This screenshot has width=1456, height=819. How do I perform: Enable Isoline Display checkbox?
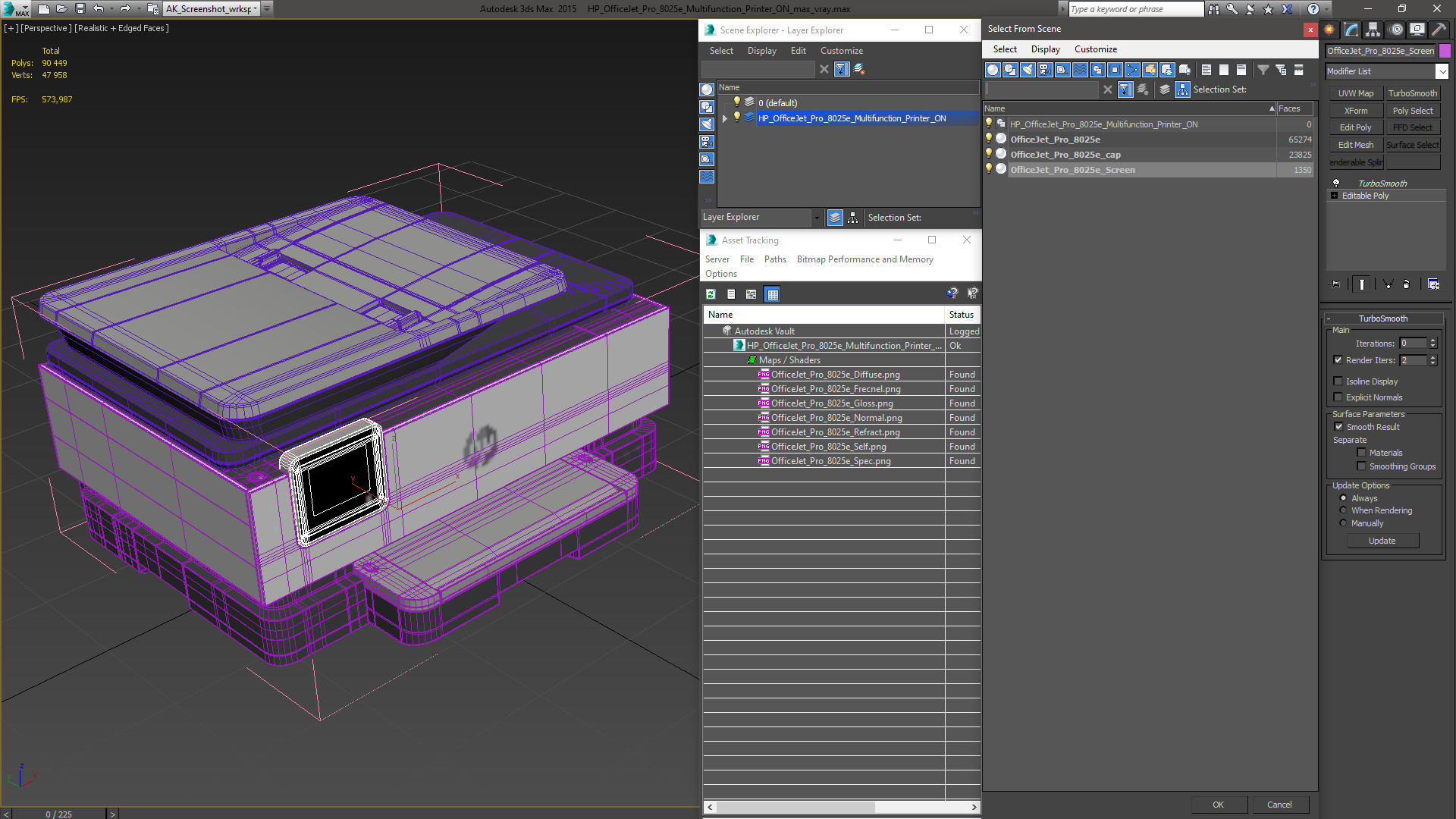[x=1338, y=381]
